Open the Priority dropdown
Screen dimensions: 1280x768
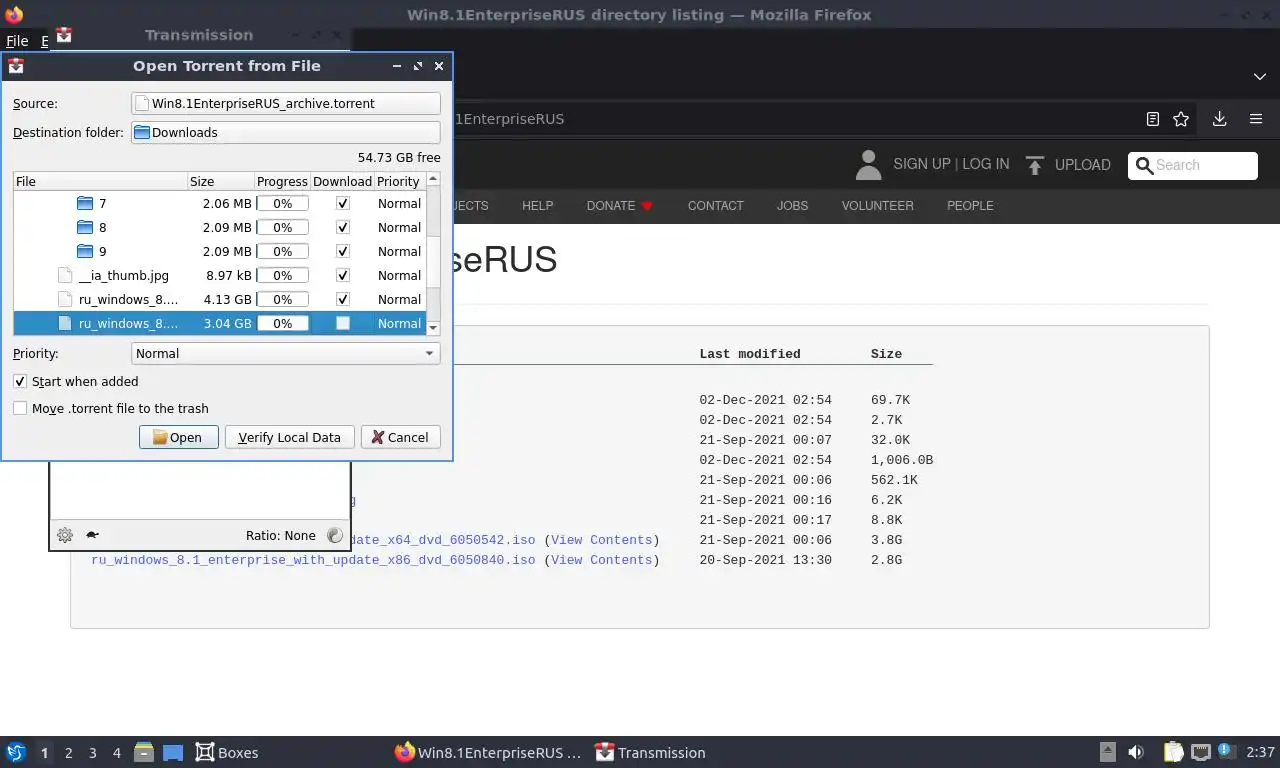286,353
